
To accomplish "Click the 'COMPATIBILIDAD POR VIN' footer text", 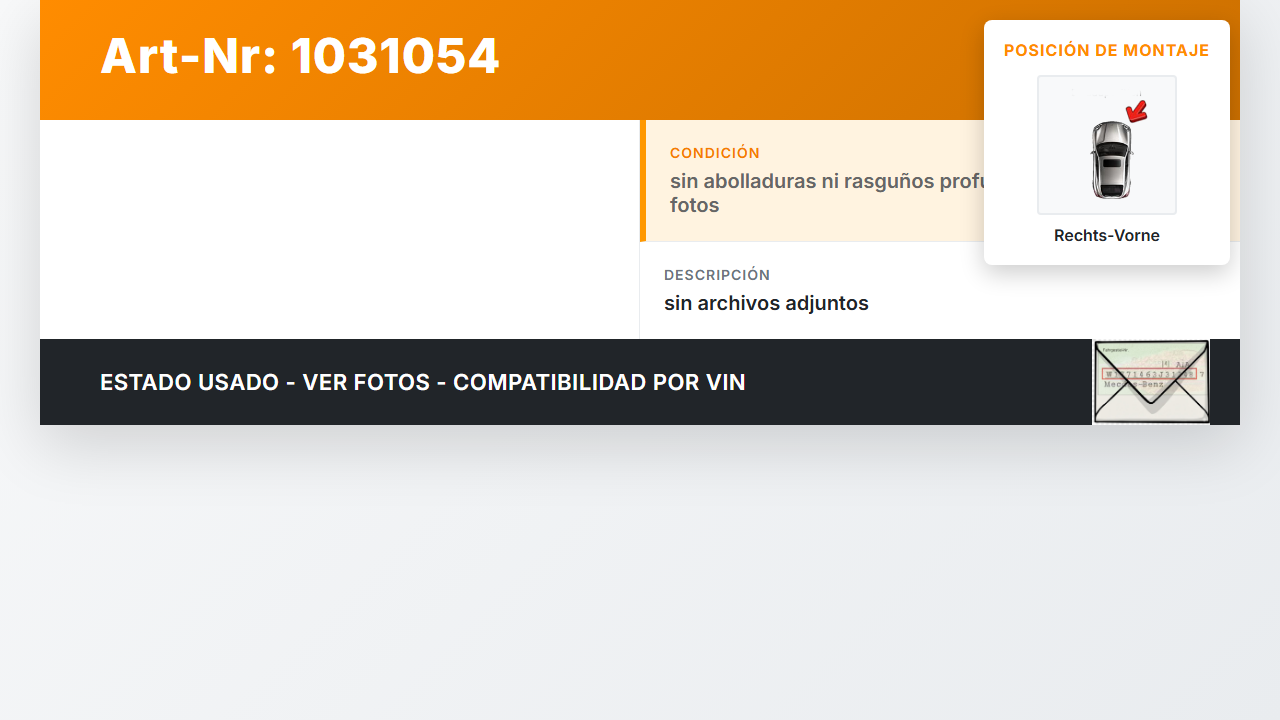I will [x=599, y=382].
